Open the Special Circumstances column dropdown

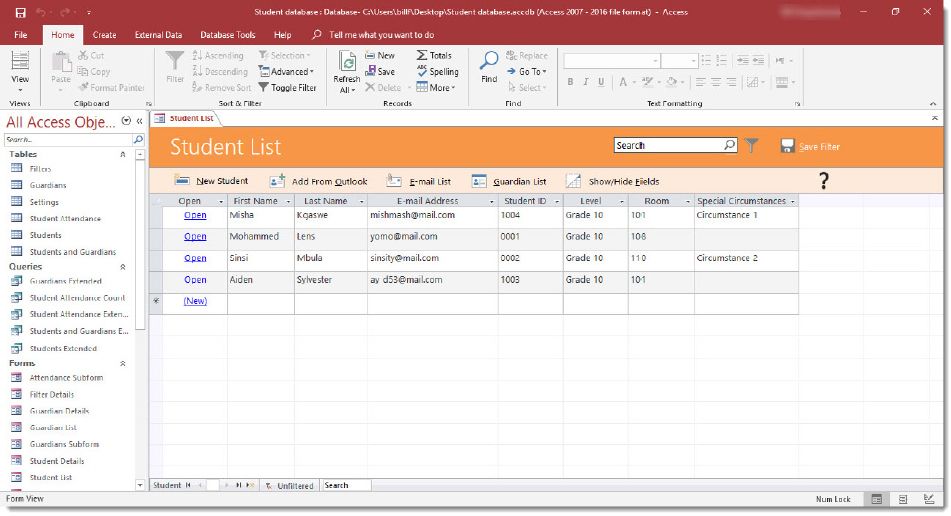[793, 202]
